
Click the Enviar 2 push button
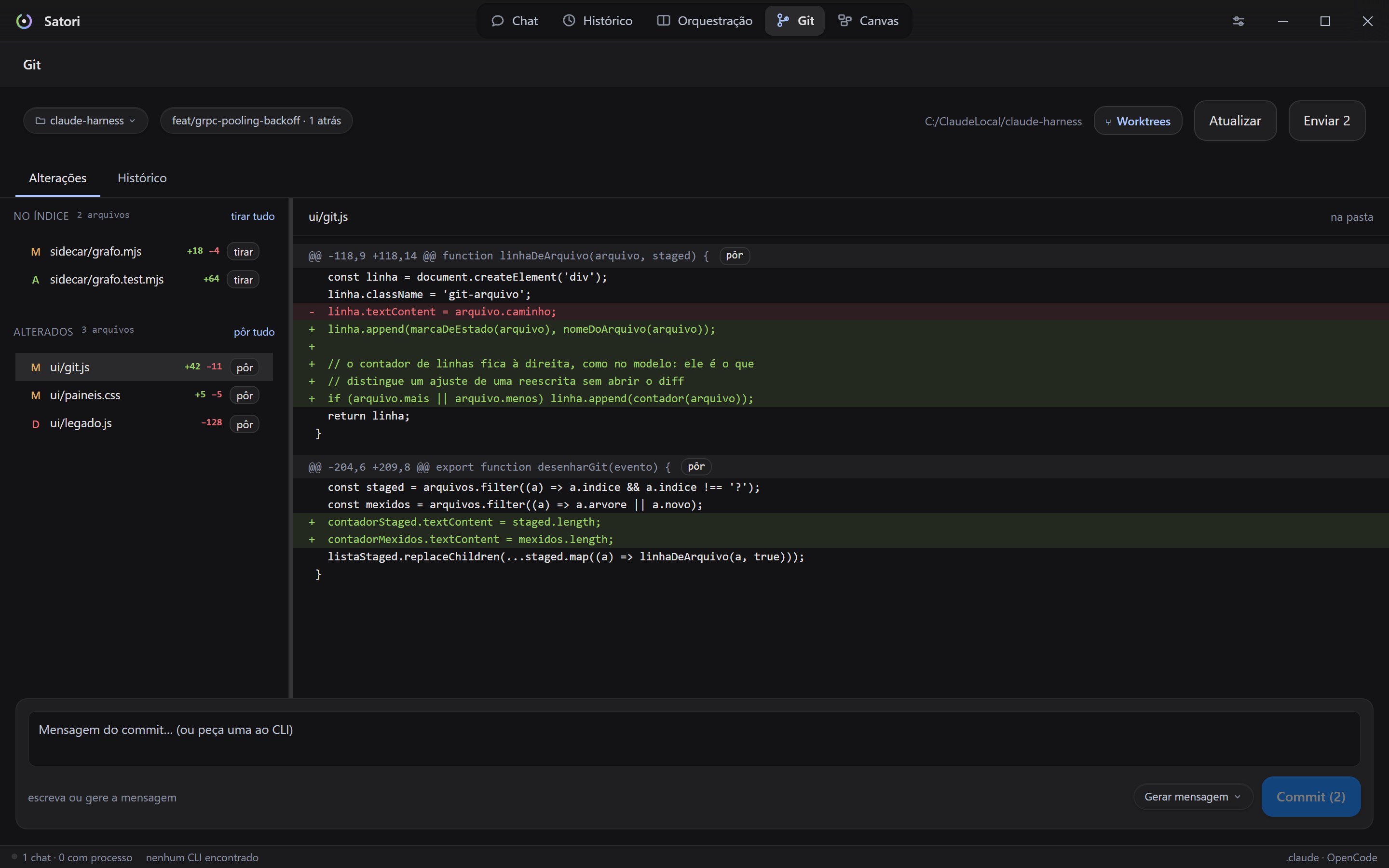[1326, 121]
